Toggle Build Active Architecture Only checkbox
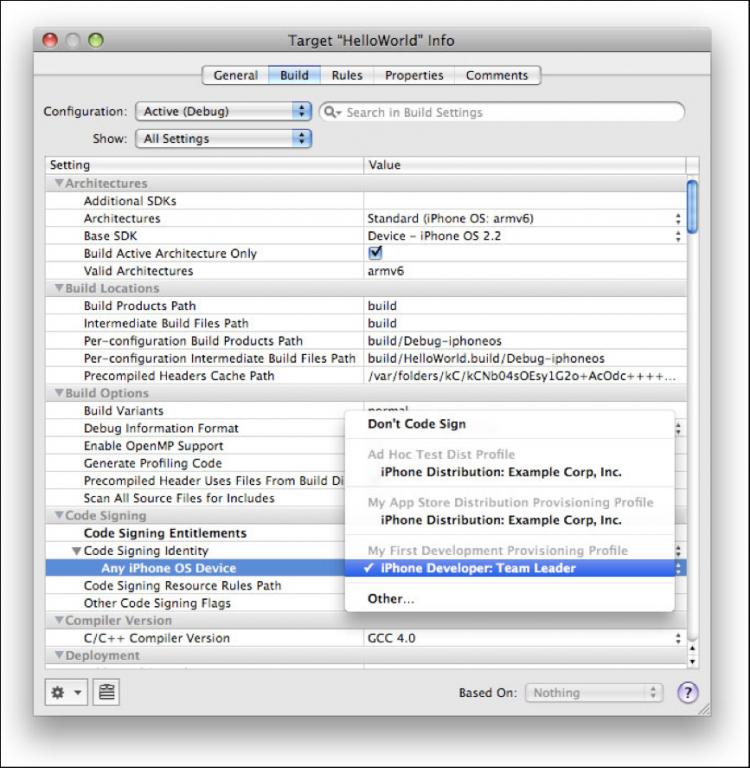 coord(375,253)
